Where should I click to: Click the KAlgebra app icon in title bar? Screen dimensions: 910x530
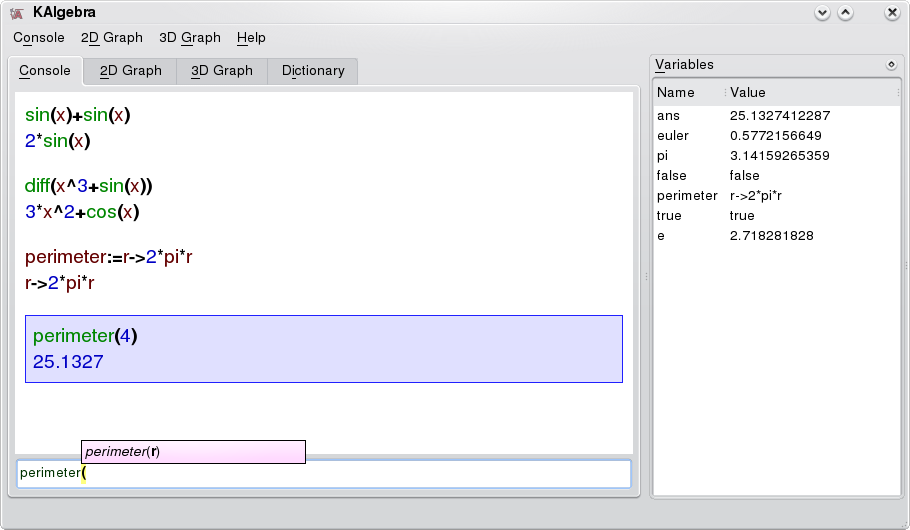point(17,13)
